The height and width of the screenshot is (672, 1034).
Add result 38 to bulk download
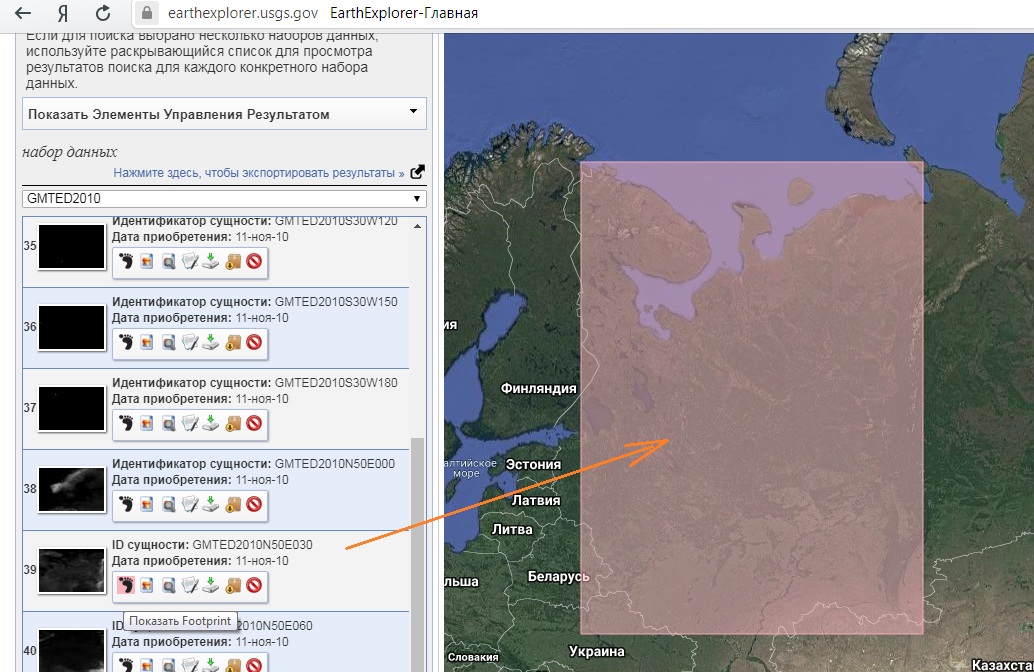click(233, 505)
